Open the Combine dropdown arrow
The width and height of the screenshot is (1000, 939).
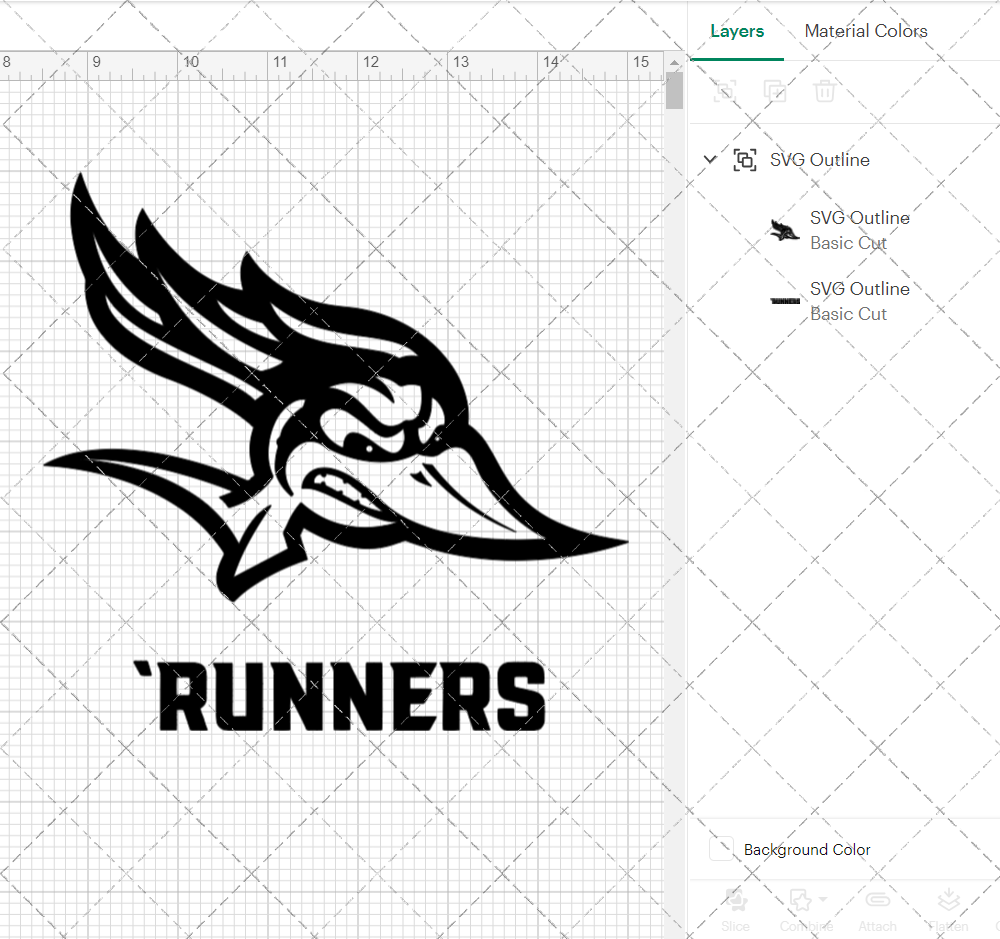(823, 899)
